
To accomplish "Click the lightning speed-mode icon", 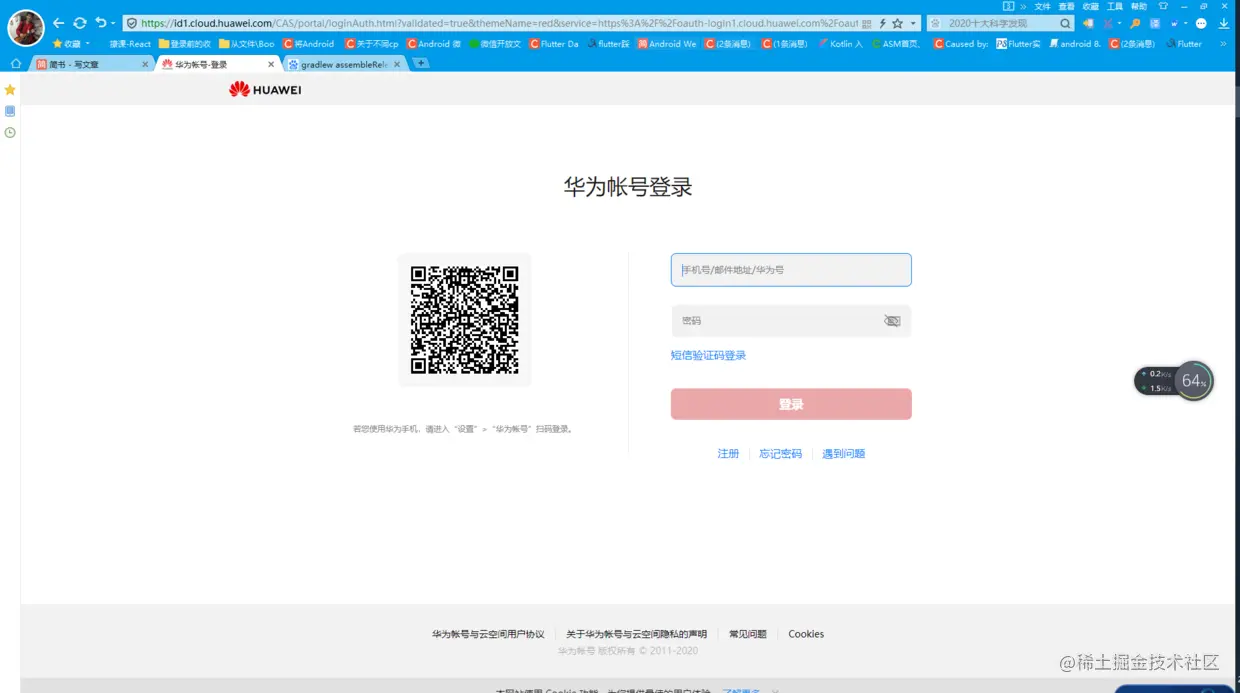I will (x=882, y=23).
